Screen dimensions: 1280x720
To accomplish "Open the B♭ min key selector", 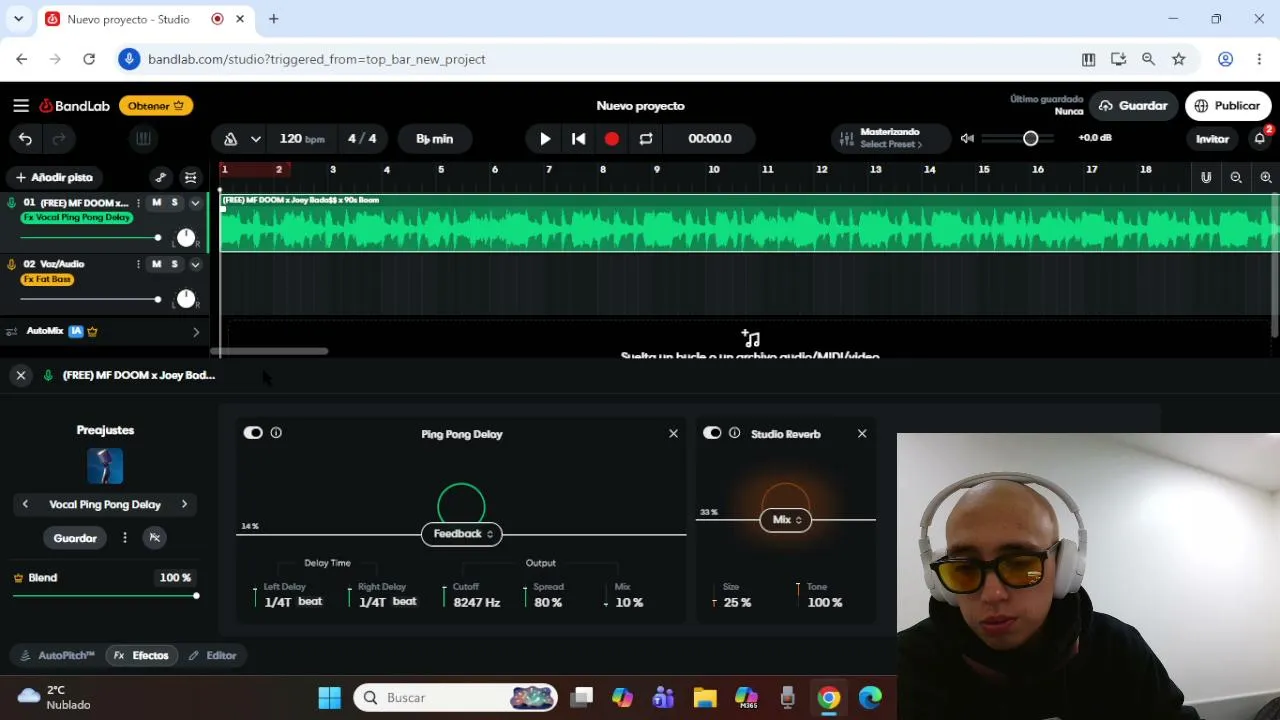I will (x=434, y=139).
